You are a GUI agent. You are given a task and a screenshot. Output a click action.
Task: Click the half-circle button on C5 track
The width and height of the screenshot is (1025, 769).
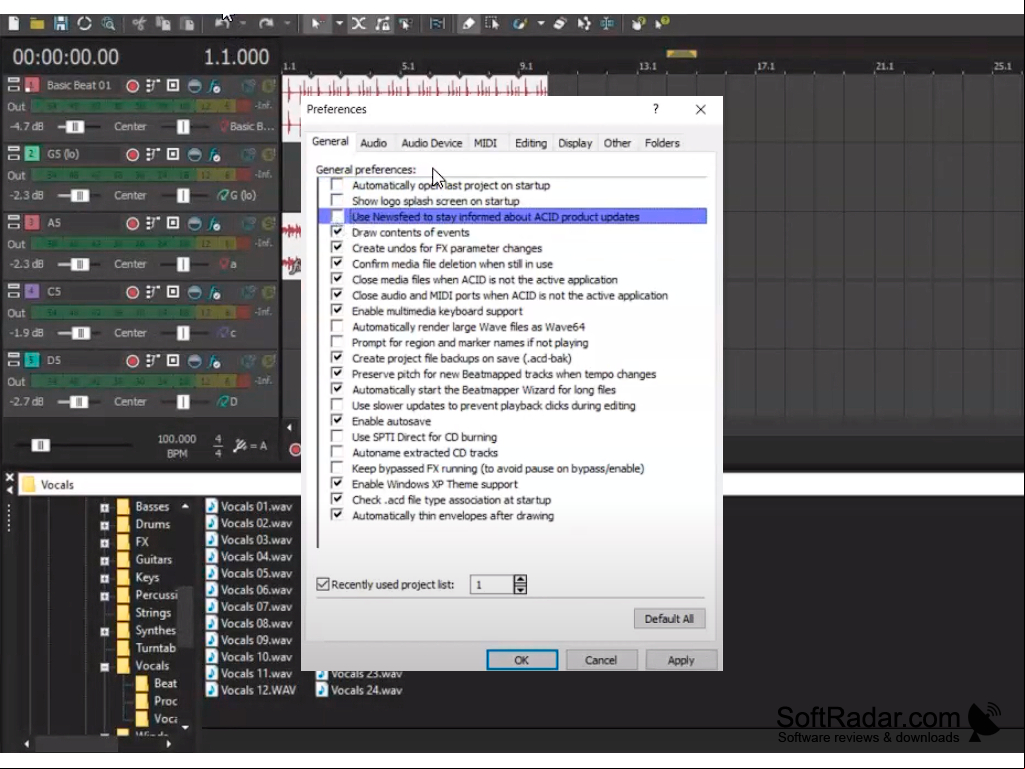pos(195,292)
